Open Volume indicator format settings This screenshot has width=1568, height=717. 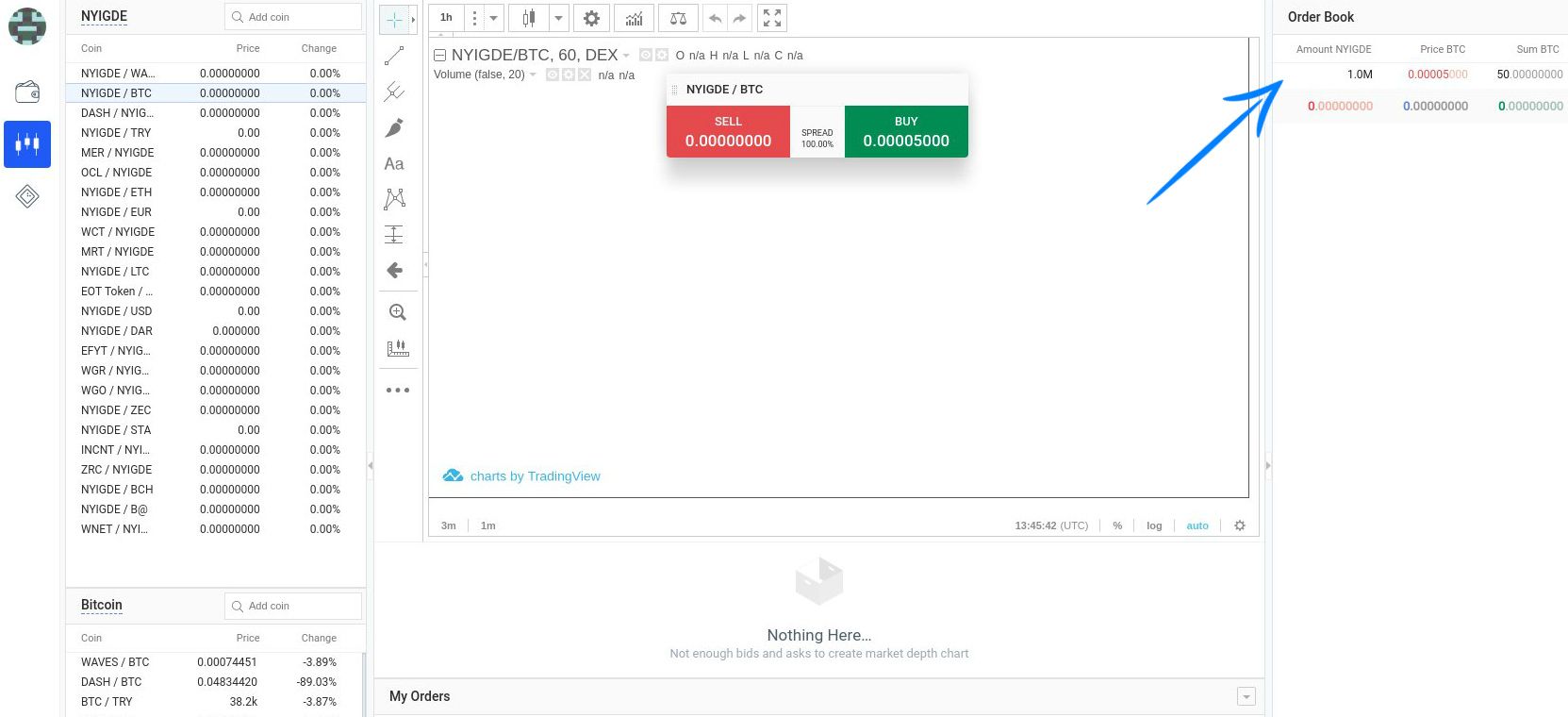(569, 75)
